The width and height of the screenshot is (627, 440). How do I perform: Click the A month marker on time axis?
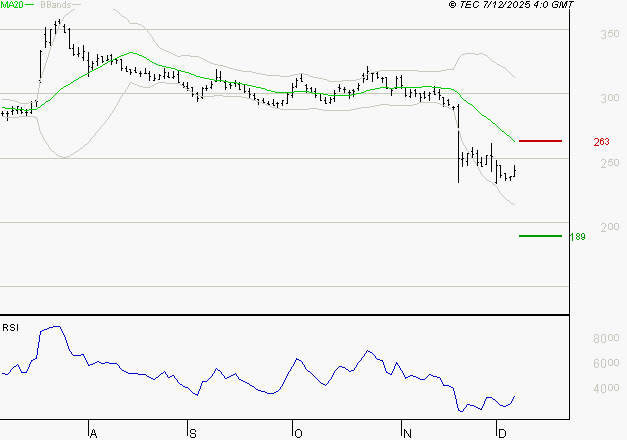tap(94, 433)
